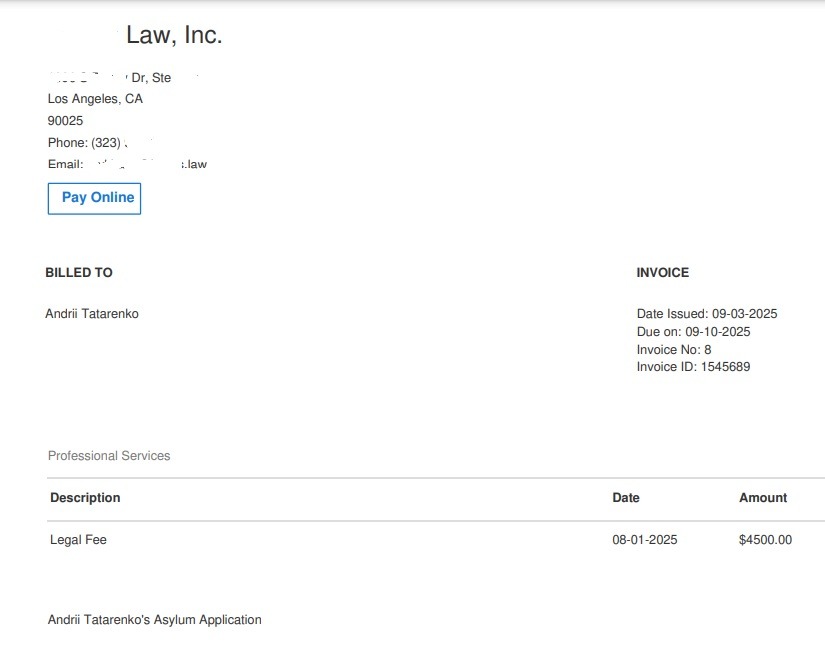Select the Invoice ID 1545689 text
825x652 pixels.
693,367
